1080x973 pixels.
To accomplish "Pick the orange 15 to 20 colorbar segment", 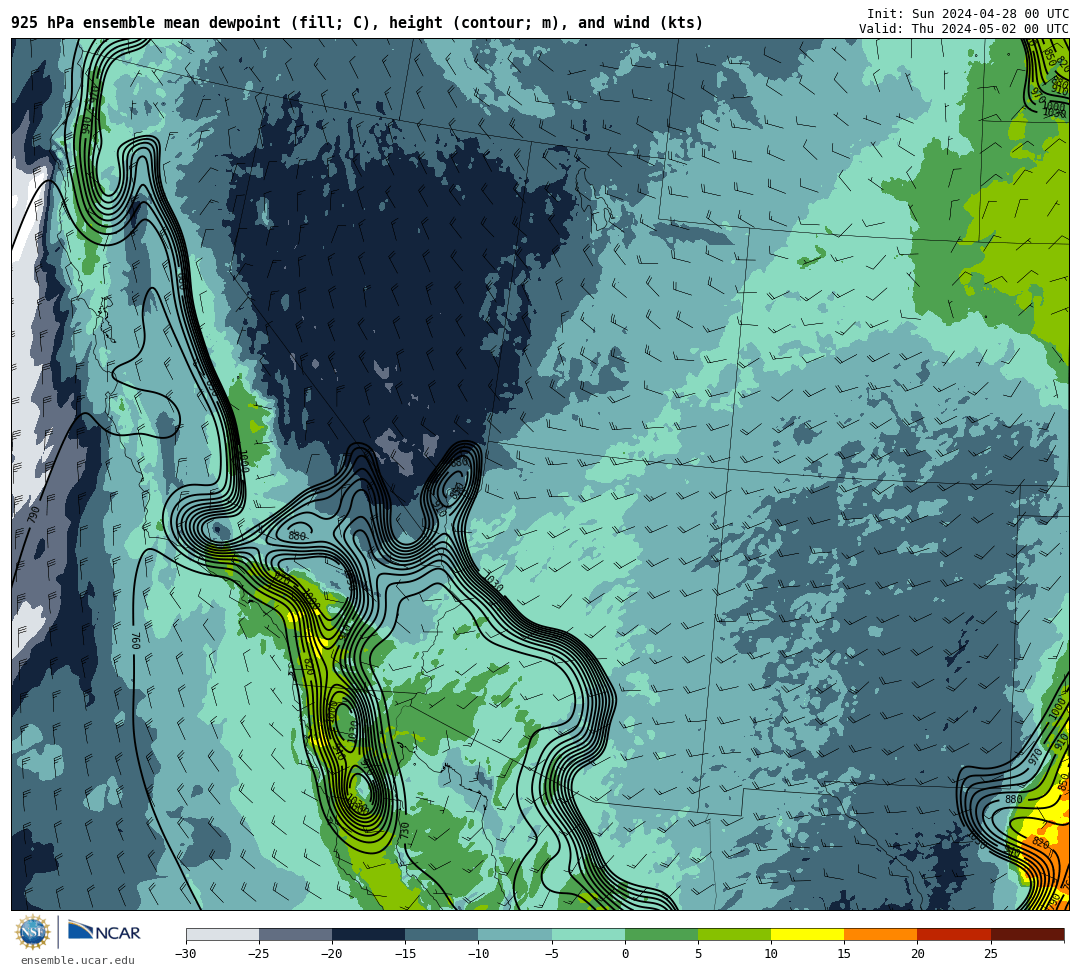I will tap(881, 934).
